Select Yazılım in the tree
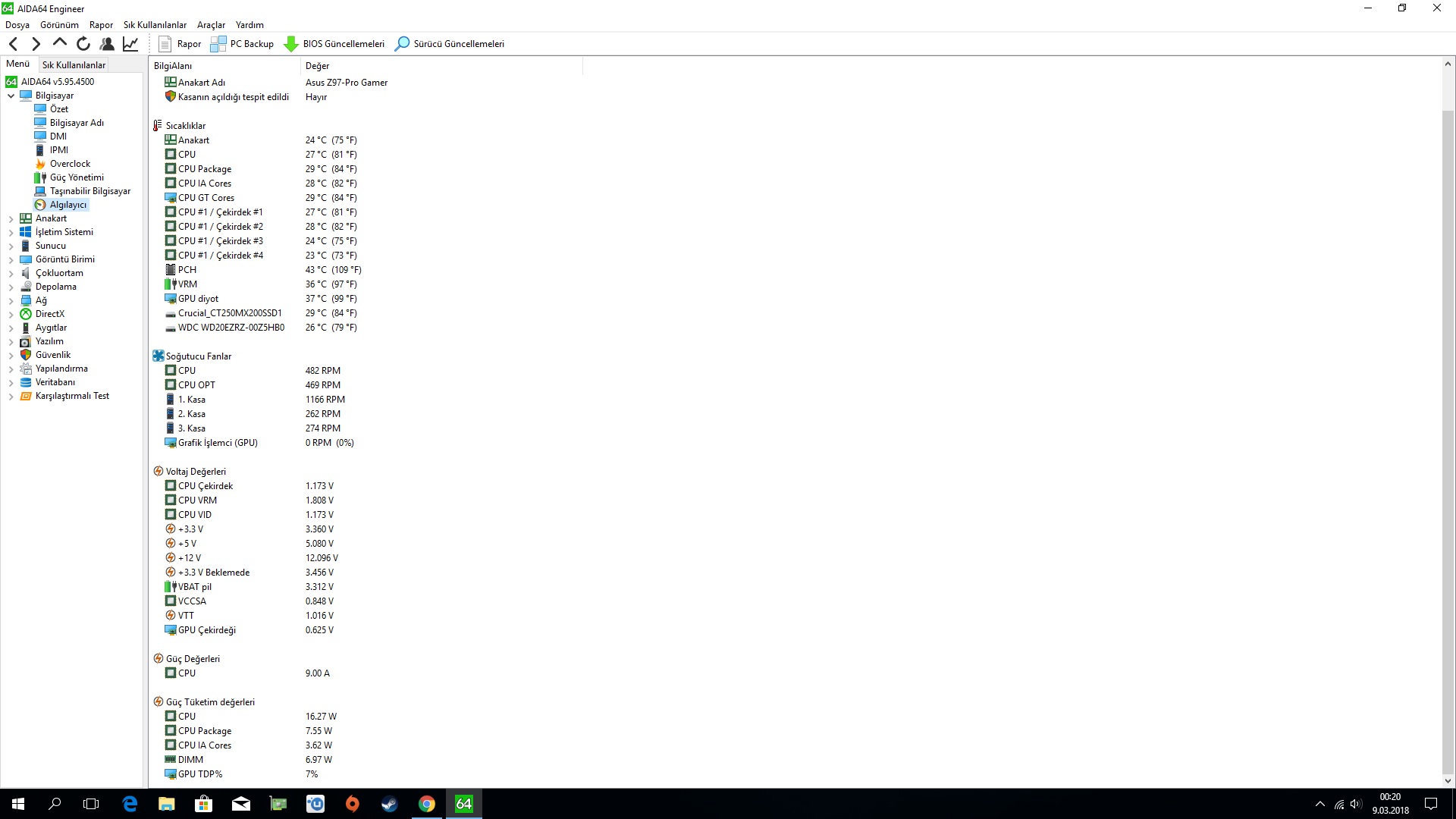 coord(49,341)
